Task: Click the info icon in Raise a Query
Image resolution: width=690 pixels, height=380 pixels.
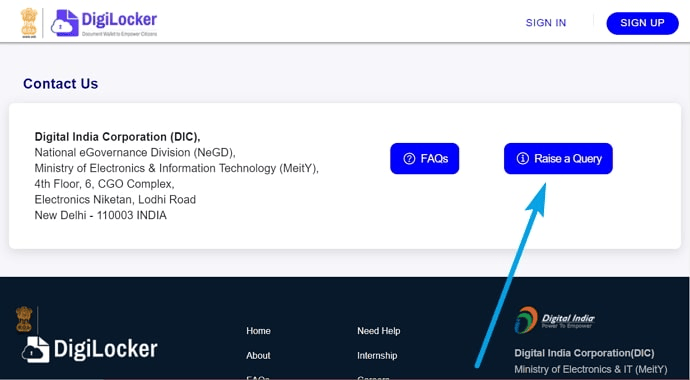Action: point(522,159)
